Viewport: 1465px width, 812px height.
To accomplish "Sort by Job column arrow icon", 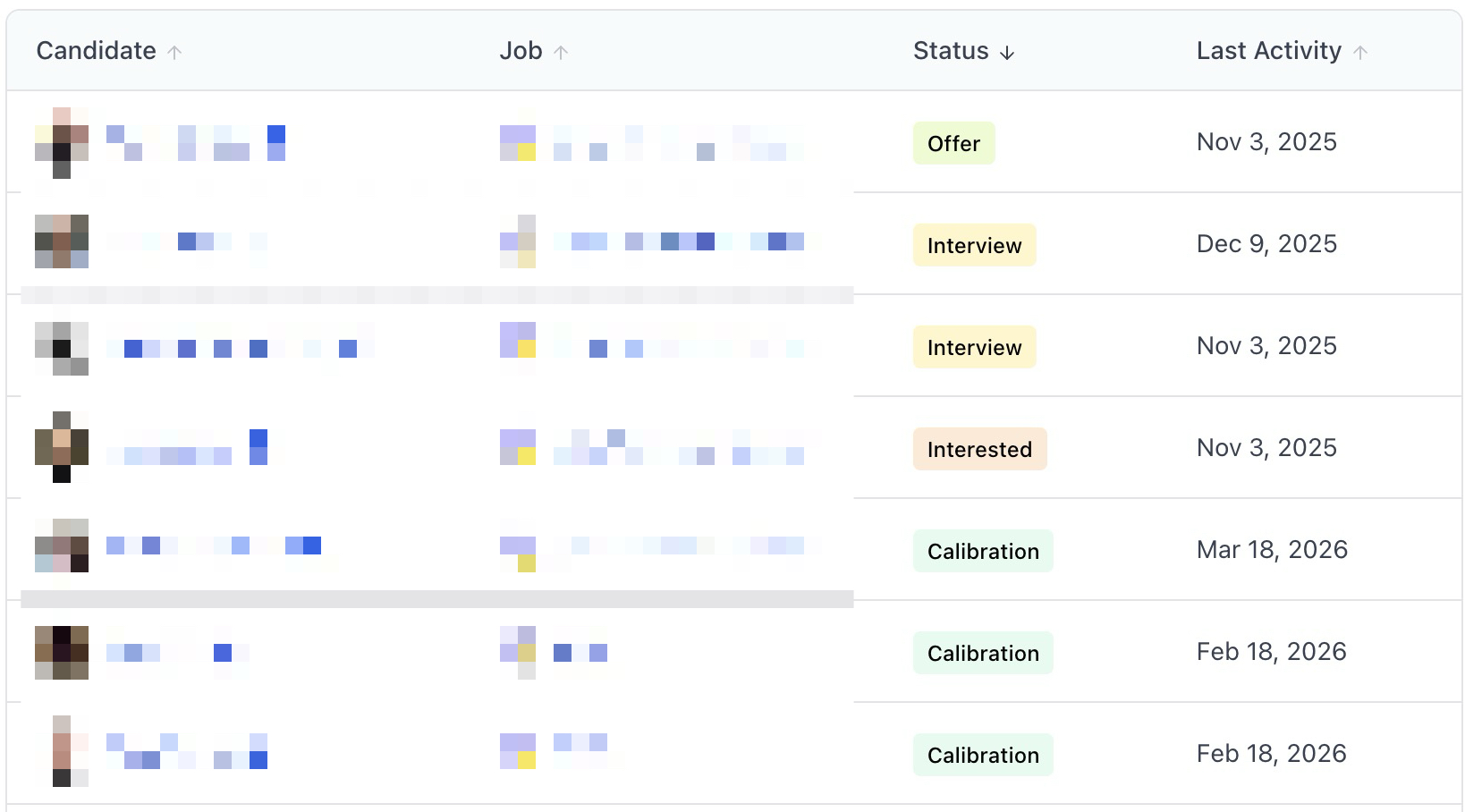I will click(561, 52).
